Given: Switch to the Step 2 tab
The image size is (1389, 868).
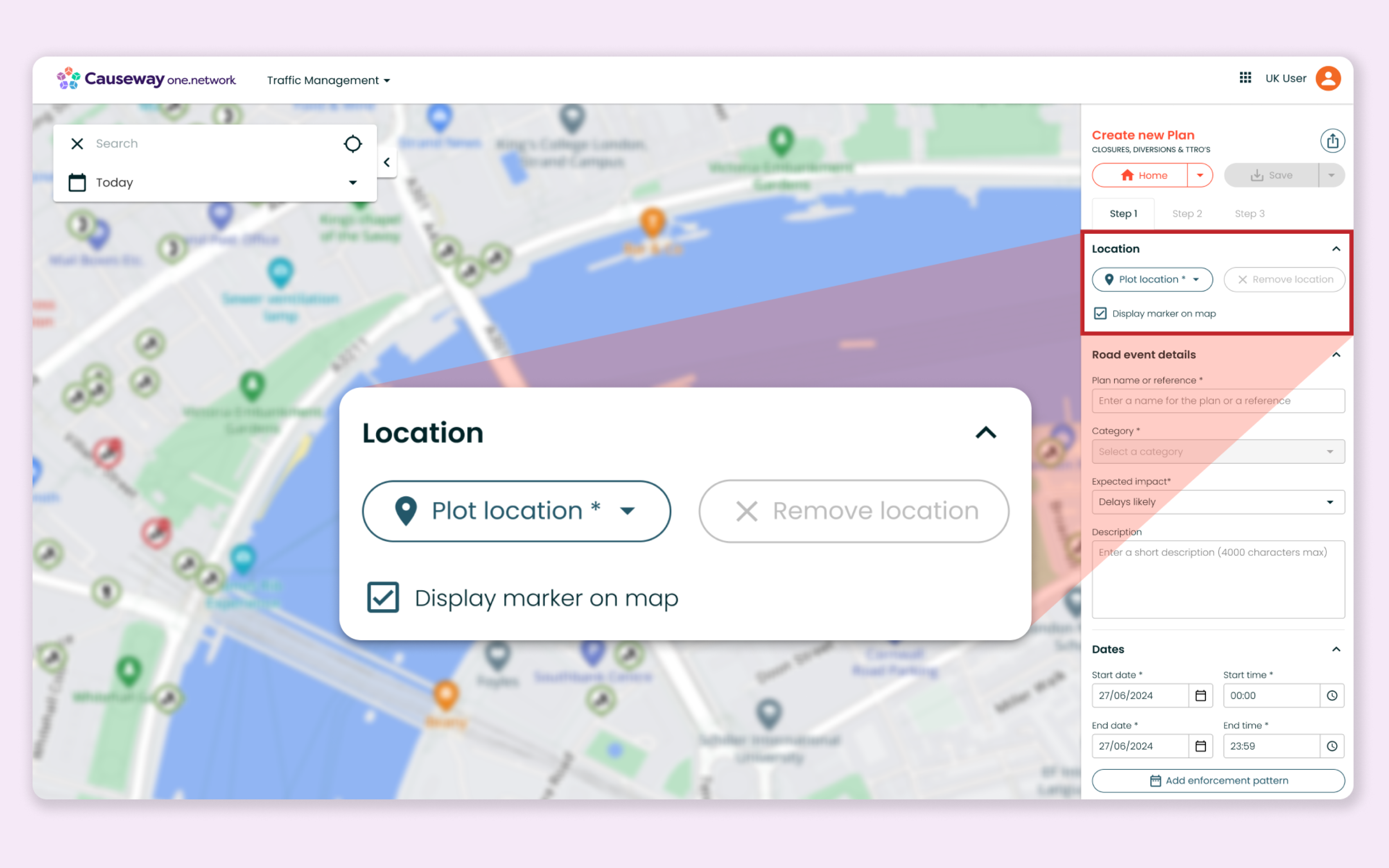Looking at the screenshot, I should pyautogui.click(x=1186, y=213).
